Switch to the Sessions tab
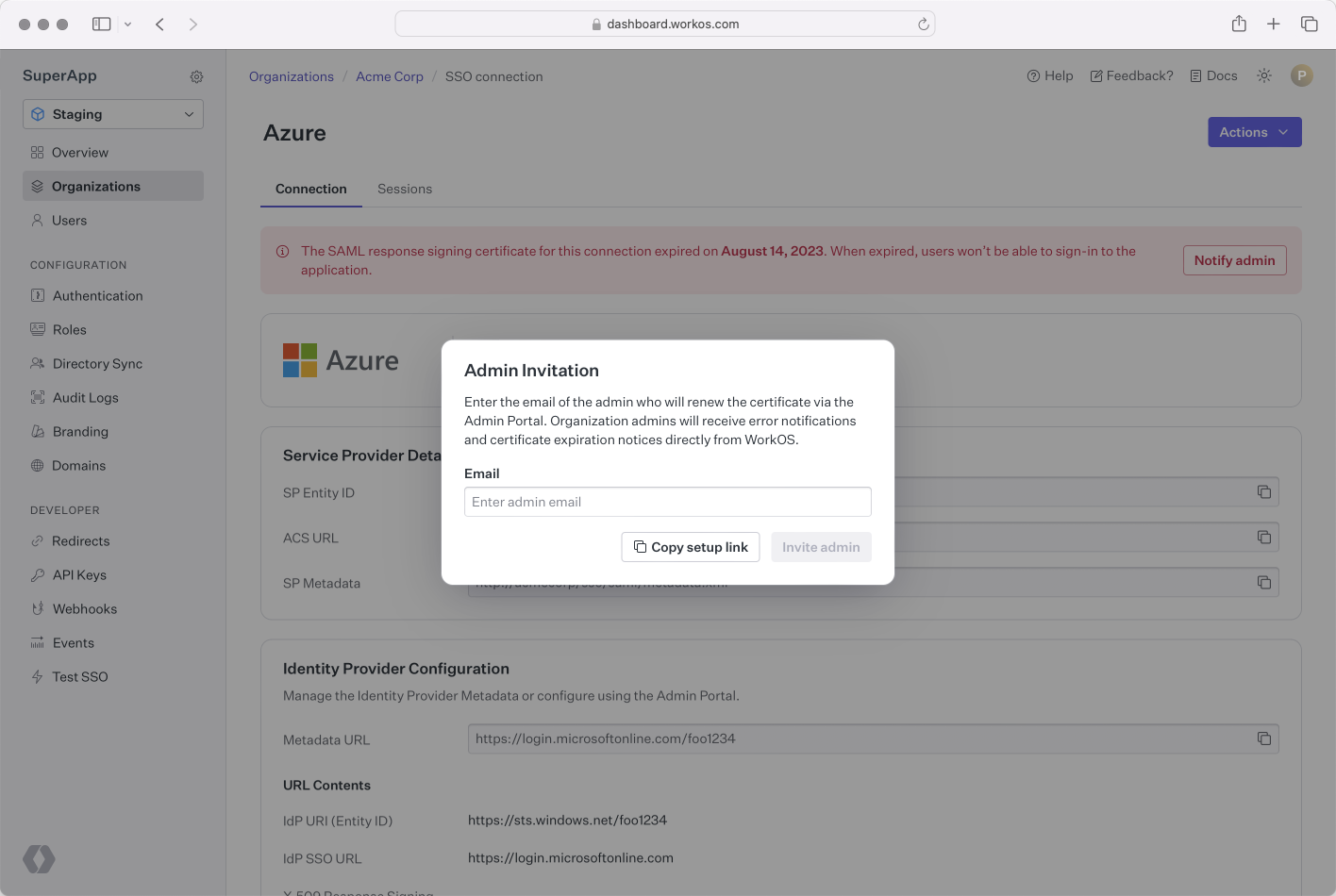Screen dimensions: 1336x896 click(x=404, y=189)
